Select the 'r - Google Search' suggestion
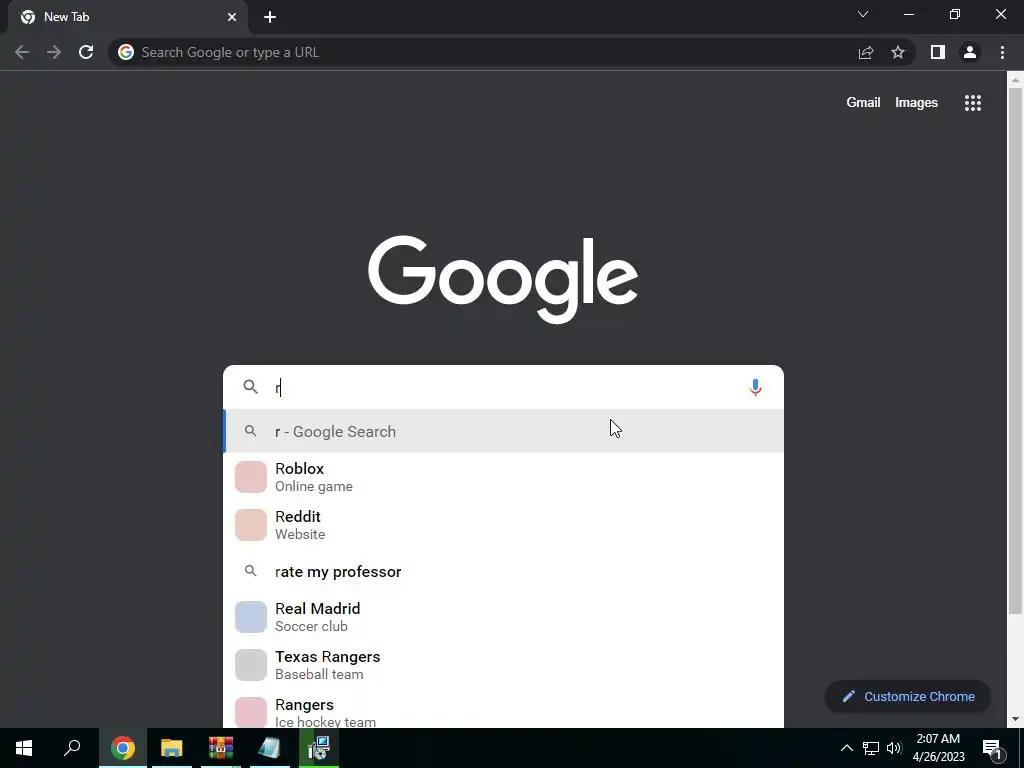Screen dimensions: 1024x768 pyautogui.click(x=504, y=431)
